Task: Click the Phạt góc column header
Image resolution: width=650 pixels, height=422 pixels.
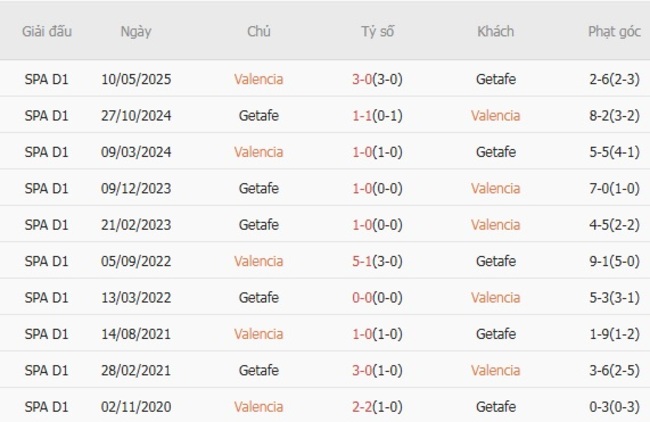Action: pyautogui.click(x=614, y=32)
